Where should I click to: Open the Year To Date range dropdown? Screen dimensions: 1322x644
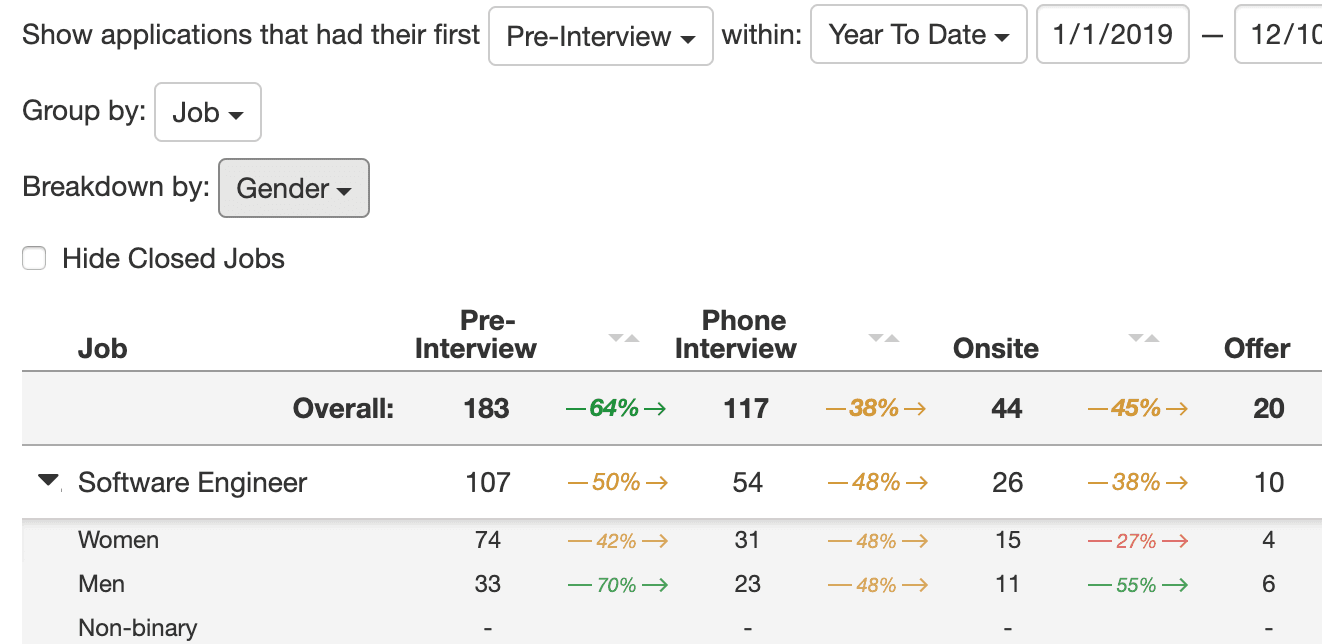tap(918, 36)
